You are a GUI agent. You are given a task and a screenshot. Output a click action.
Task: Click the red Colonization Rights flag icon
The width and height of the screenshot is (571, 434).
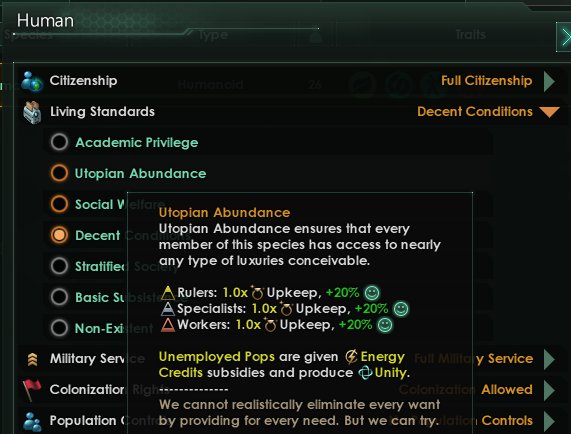click(x=32, y=390)
